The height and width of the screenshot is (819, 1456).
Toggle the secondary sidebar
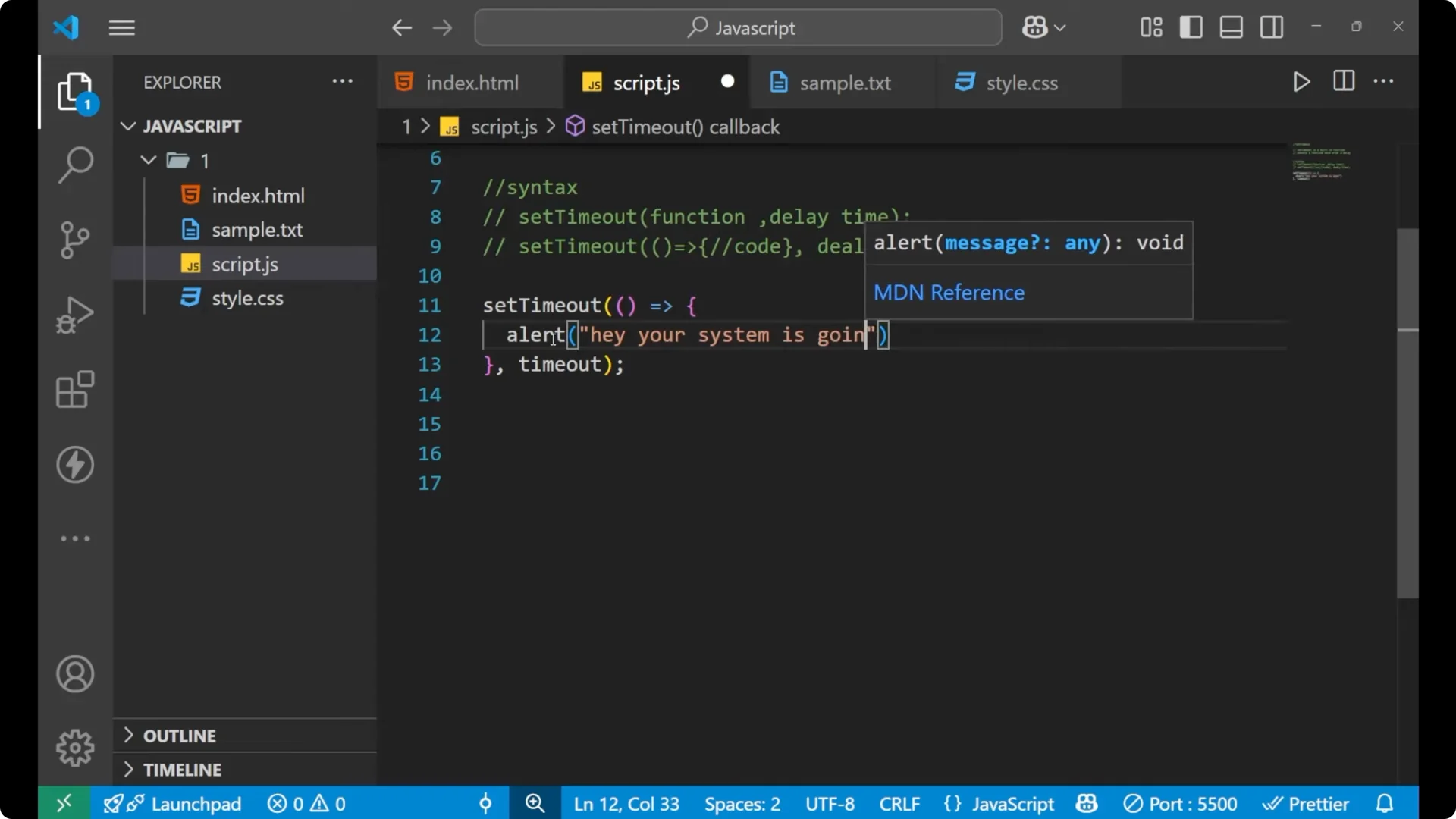[1271, 27]
